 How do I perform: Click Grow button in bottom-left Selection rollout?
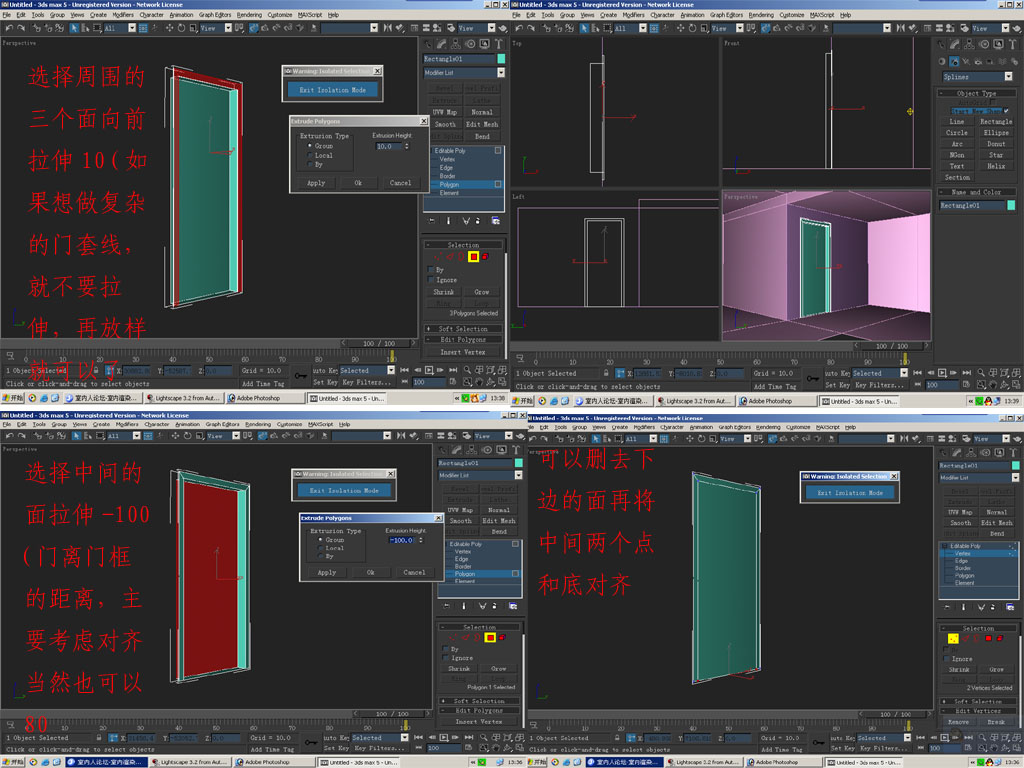point(499,669)
